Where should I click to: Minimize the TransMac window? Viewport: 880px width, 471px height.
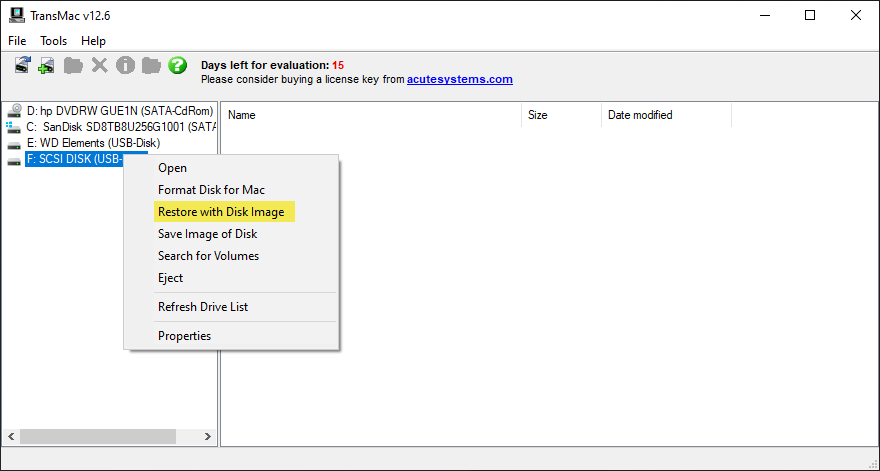coord(764,15)
